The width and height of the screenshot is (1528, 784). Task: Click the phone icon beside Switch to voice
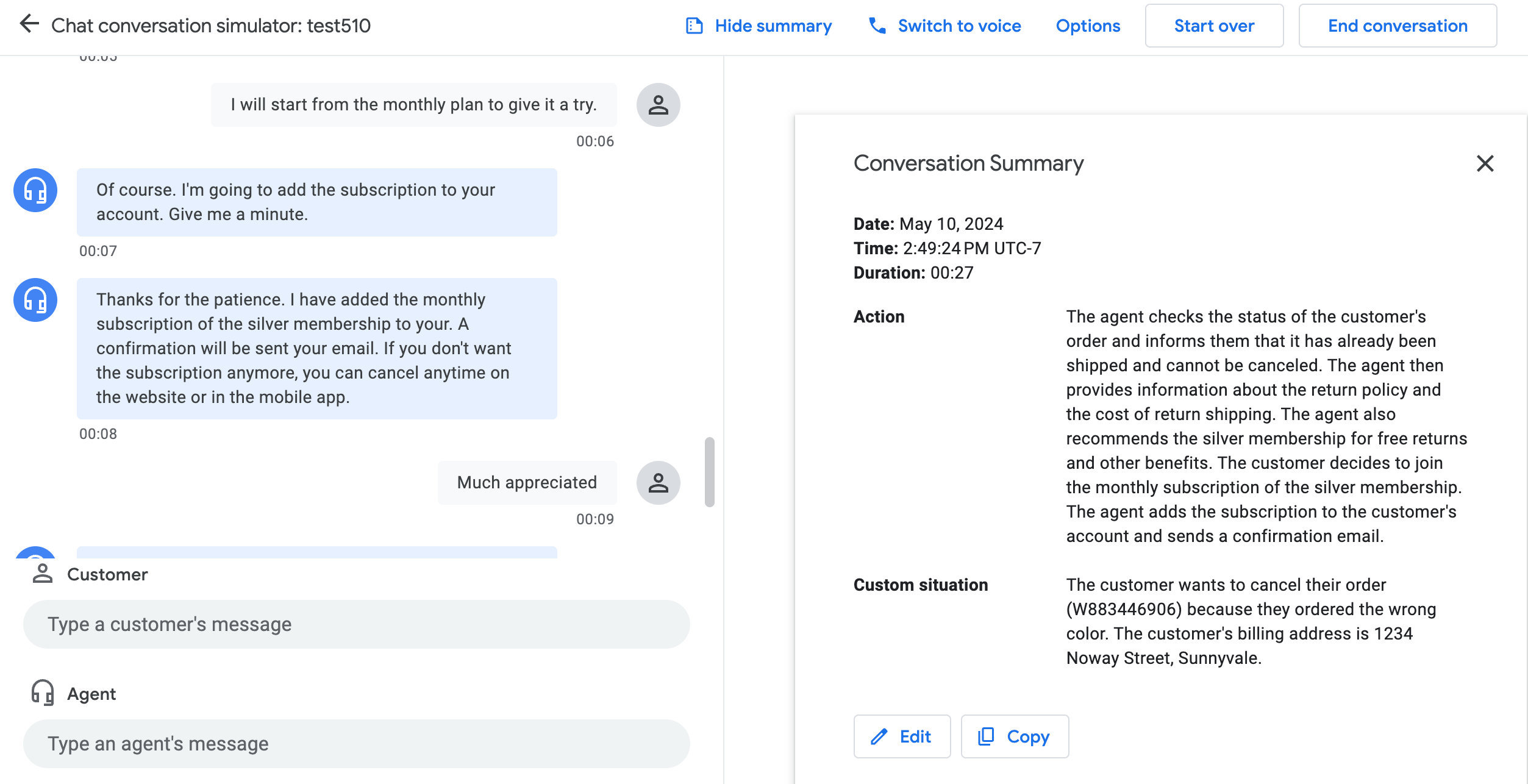[x=877, y=26]
